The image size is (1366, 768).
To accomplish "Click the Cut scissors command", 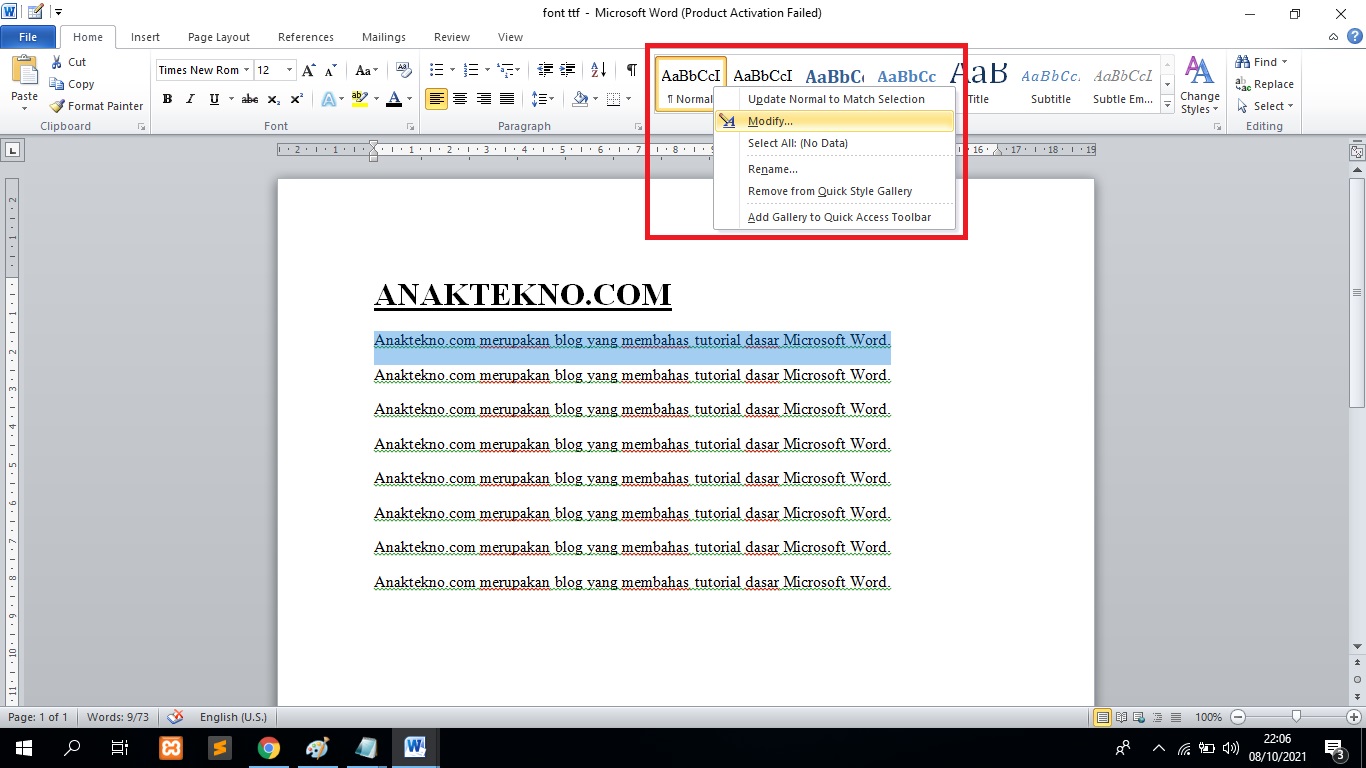I will [x=68, y=62].
